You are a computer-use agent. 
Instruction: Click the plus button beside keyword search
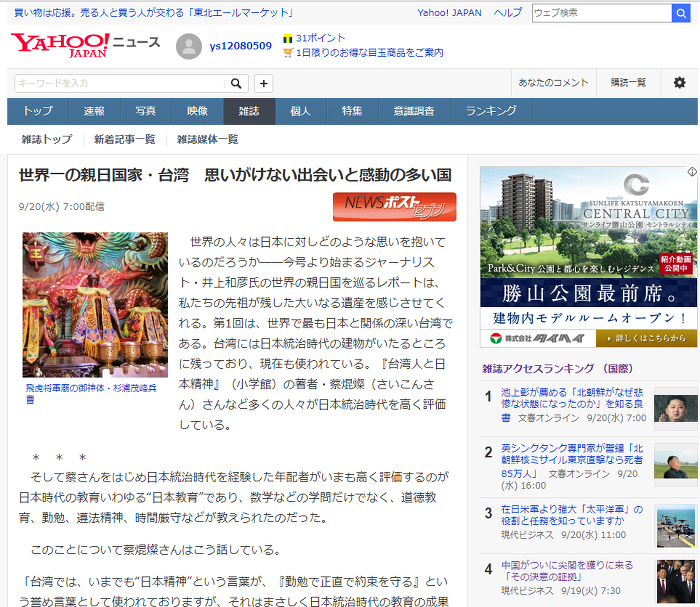tap(263, 83)
